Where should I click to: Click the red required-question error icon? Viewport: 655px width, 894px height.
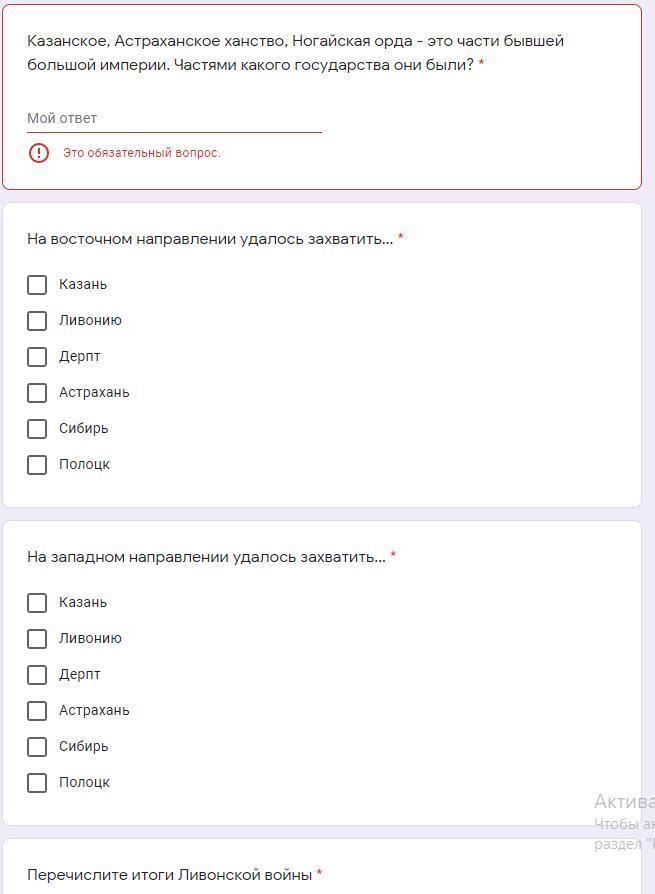[38, 153]
